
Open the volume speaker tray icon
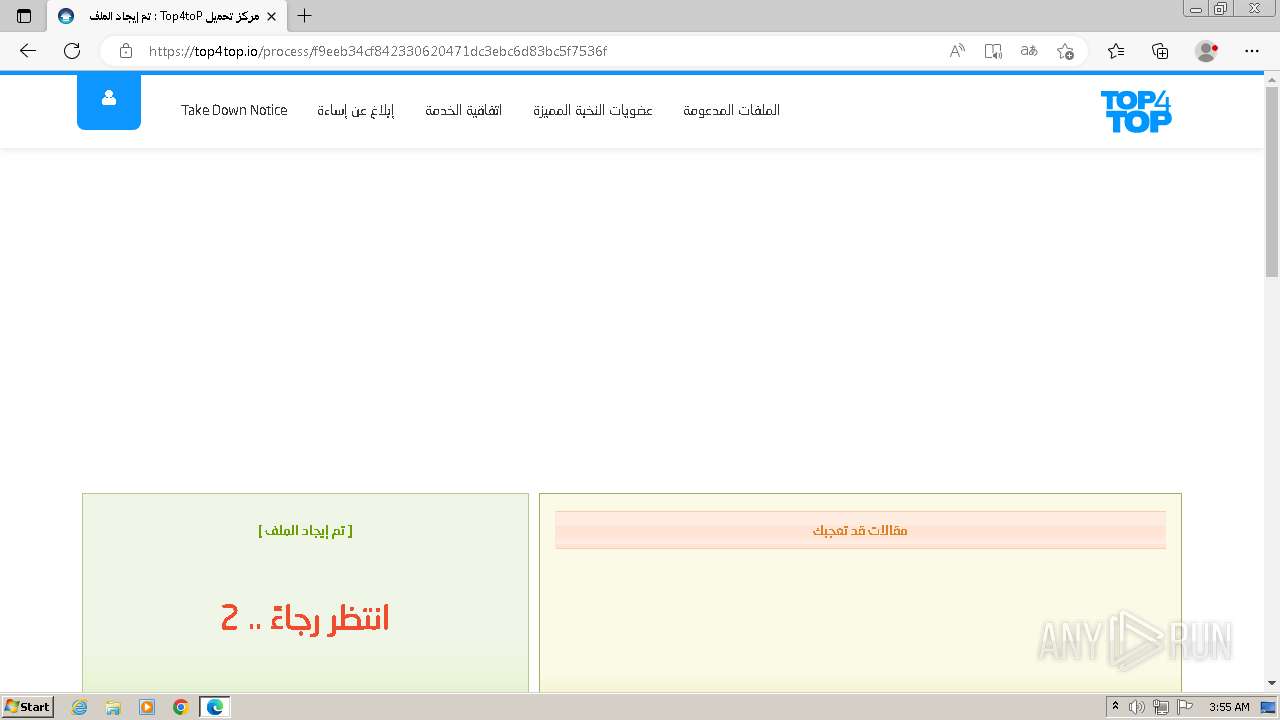click(x=1137, y=707)
